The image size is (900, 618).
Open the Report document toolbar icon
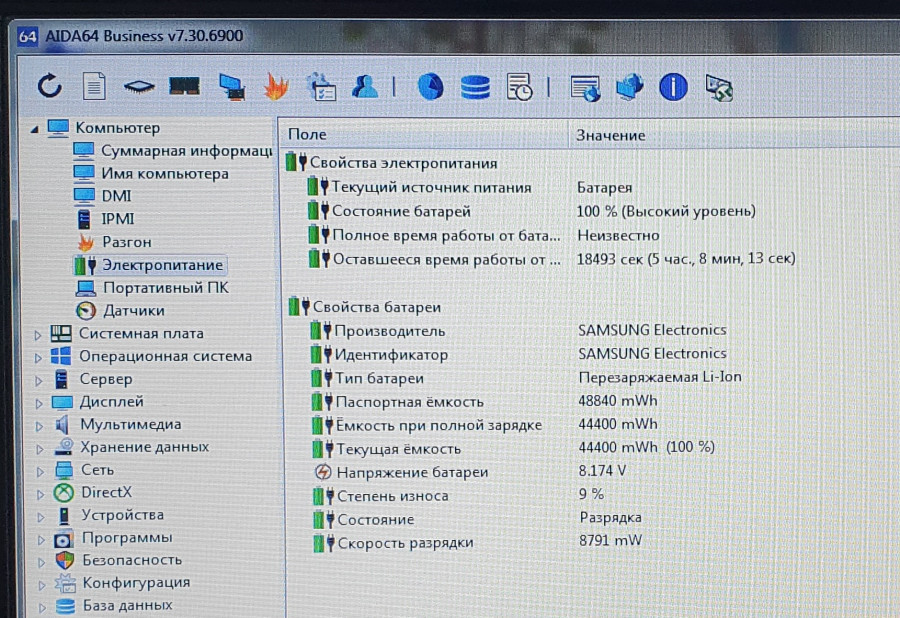[x=94, y=86]
